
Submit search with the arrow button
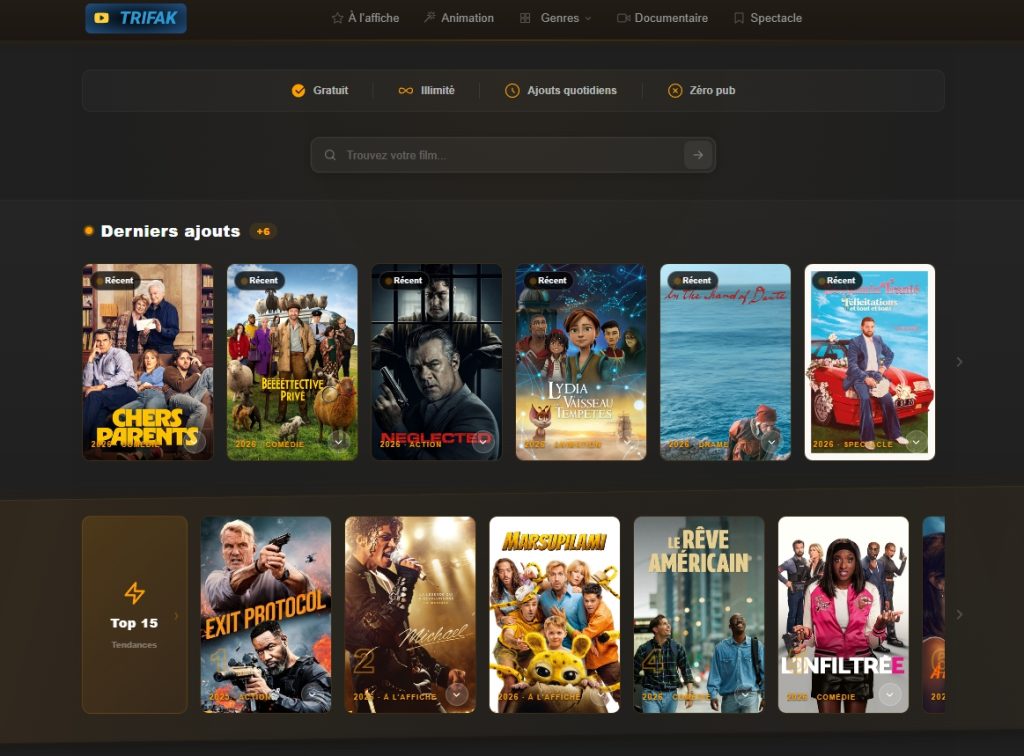(697, 155)
